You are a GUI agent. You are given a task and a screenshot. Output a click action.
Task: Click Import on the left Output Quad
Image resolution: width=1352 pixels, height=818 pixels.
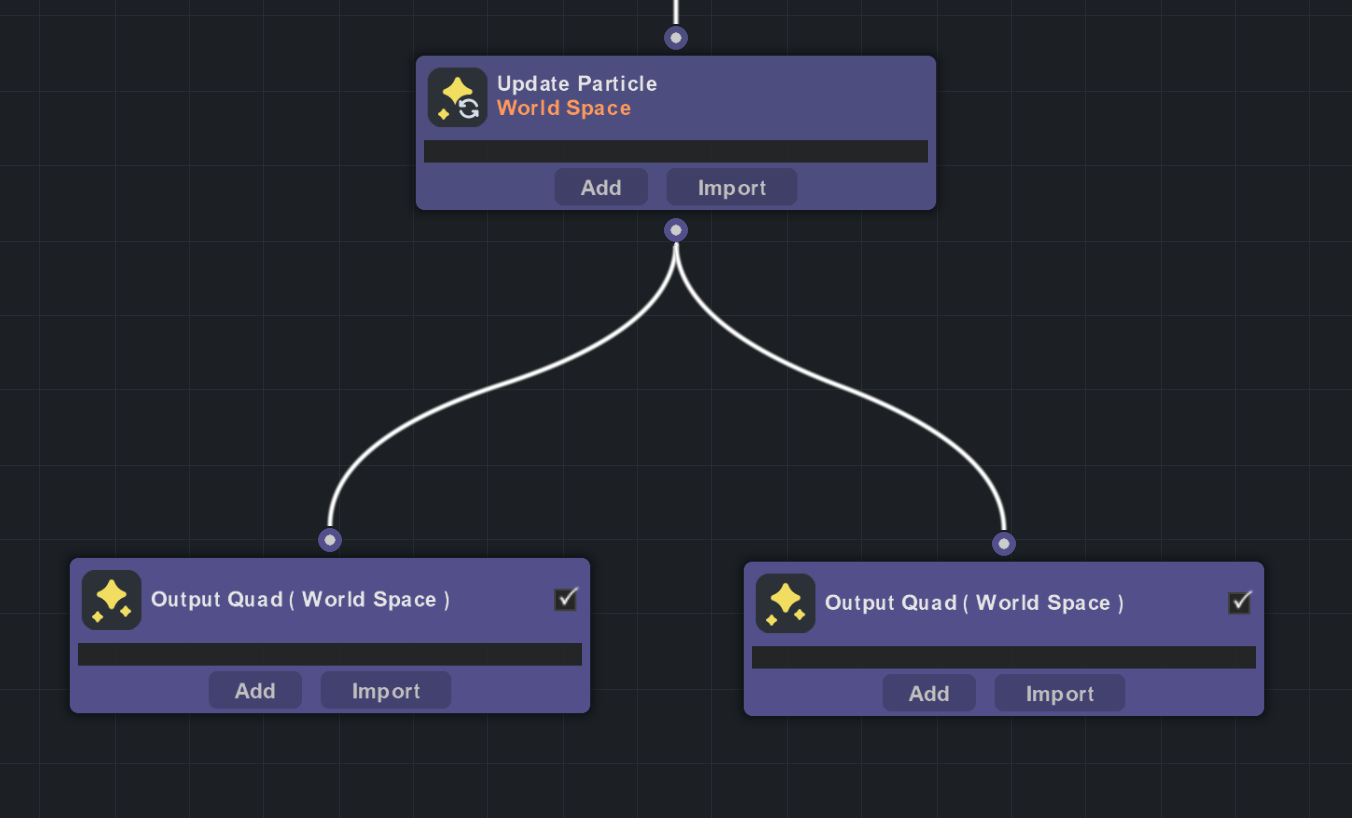point(385,689)
